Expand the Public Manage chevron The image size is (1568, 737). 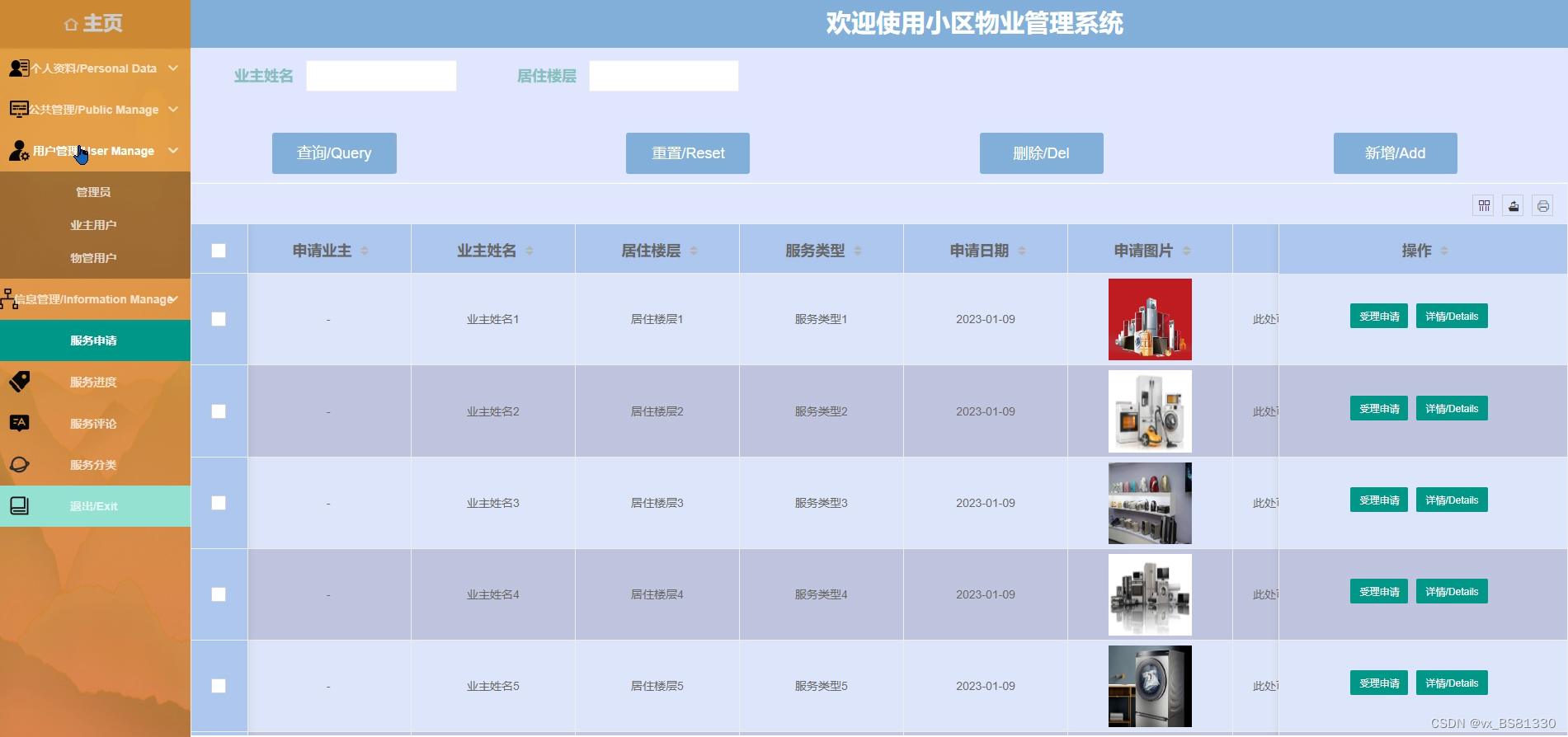coord(173,109)
